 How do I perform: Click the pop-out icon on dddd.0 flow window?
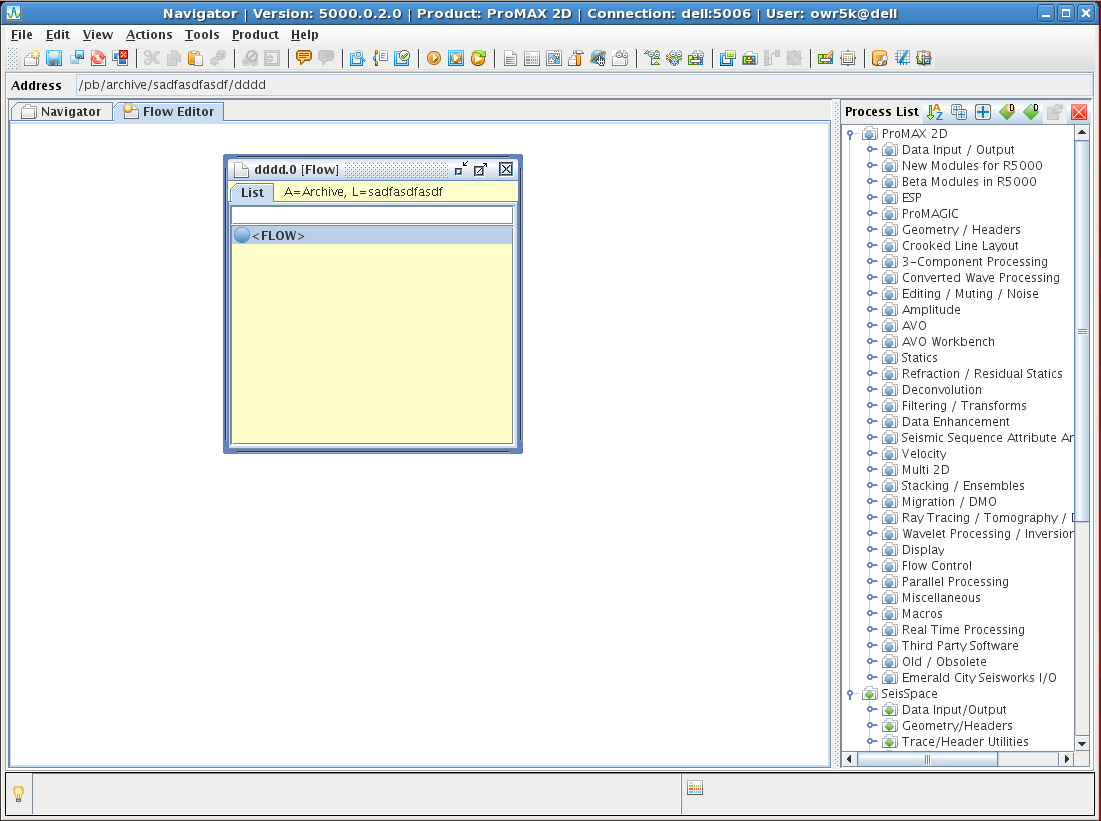[x=480, y=169]
